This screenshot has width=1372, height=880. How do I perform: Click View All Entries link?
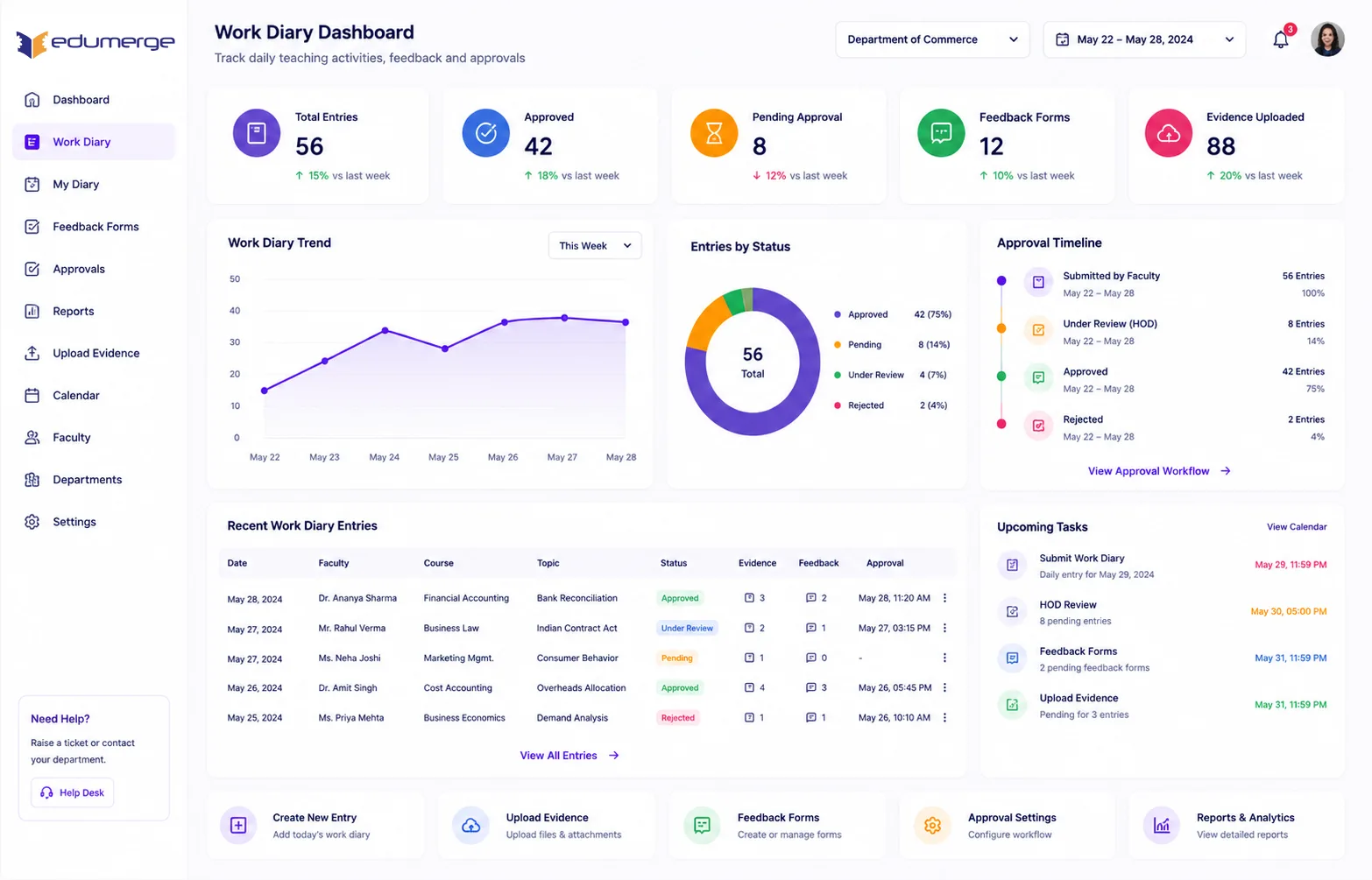pos(569,756)
